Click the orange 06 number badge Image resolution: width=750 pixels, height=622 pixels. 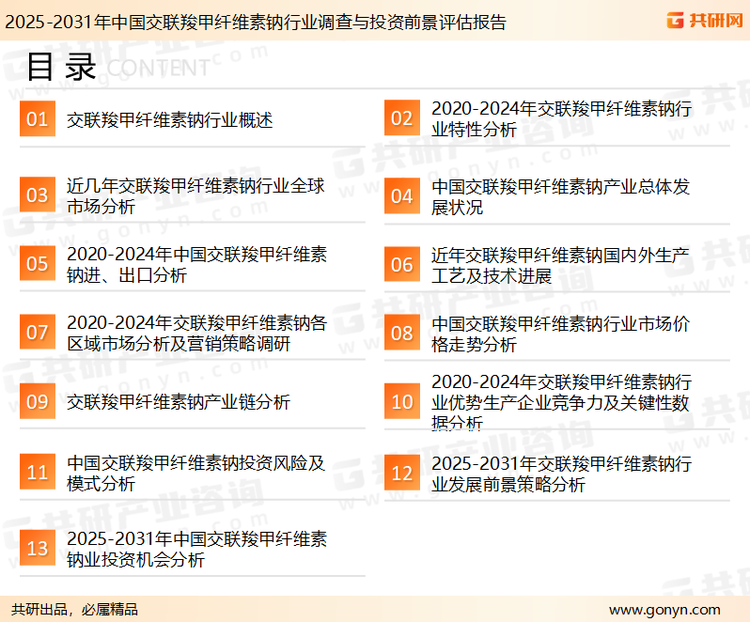(402, 264)
